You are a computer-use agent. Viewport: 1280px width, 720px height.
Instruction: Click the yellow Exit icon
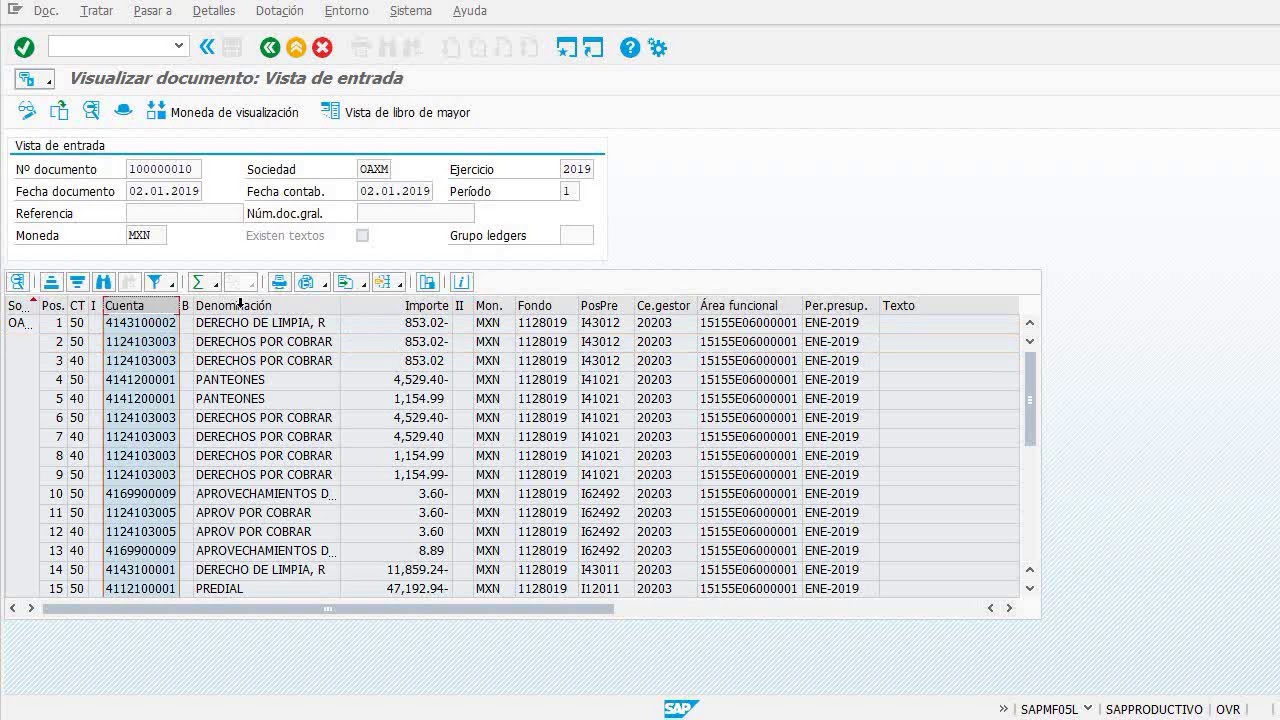click(x=296, y=47)
